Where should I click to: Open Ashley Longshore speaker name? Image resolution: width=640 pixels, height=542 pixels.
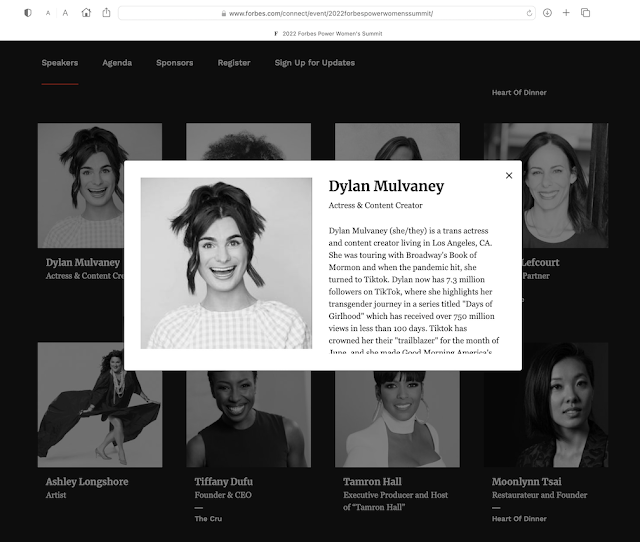[x=87, y=482]
